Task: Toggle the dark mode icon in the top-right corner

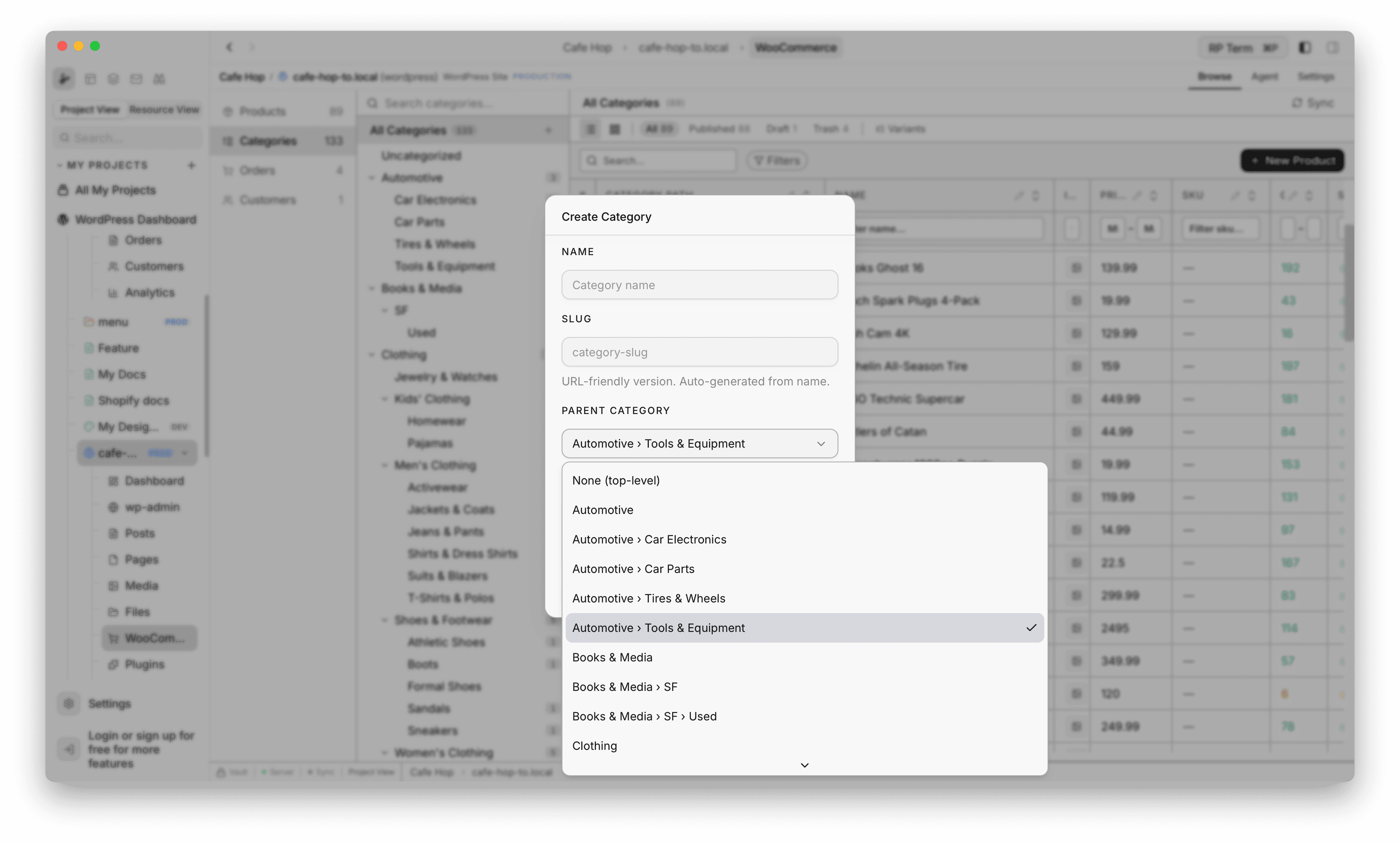Action: coord(1305,47)
